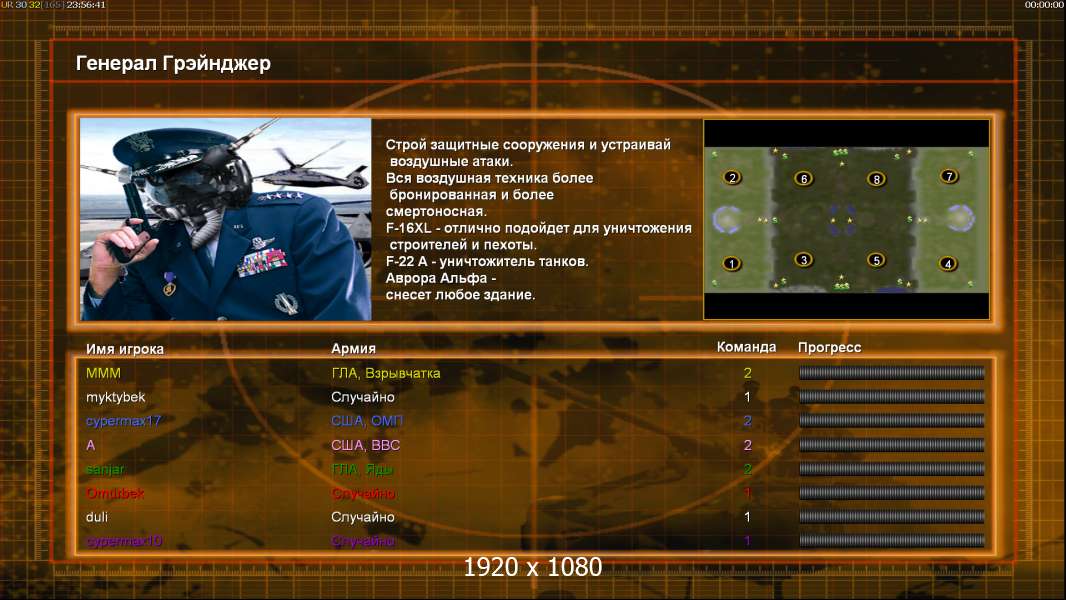Click 'Случайно' army in myktybek's row
Viewport: 1066px width, 600px height.
363,397
